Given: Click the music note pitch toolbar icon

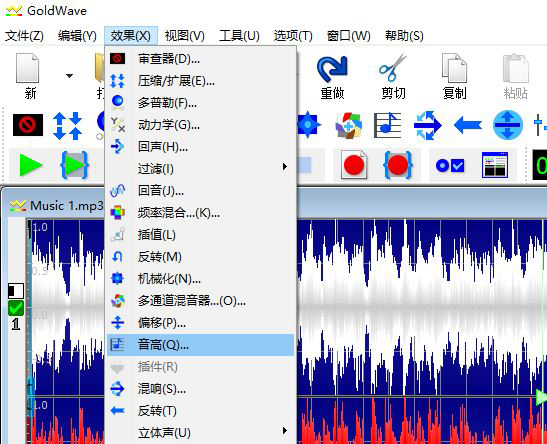Looking at the screenshot, I should pos(387,125).
